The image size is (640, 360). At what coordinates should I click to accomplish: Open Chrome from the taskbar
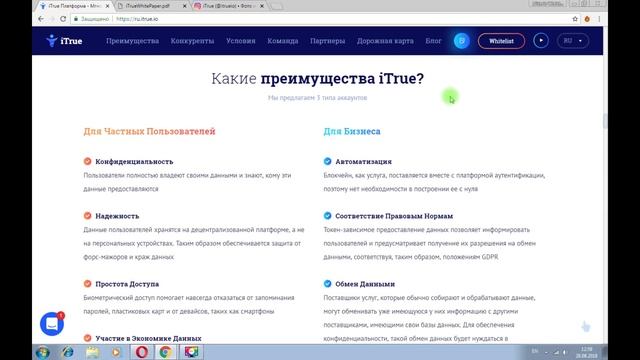coord(165,352)
